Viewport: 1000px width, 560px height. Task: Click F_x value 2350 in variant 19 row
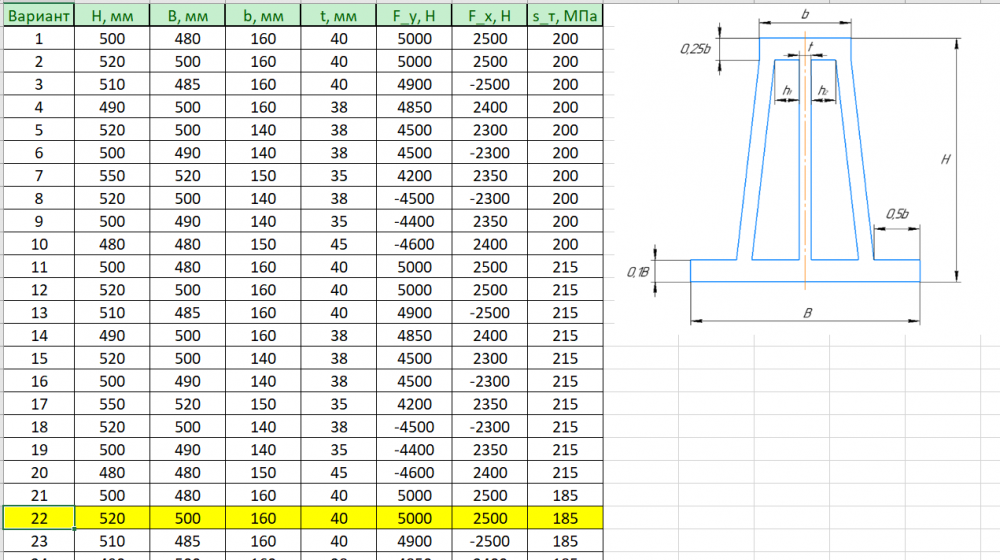click(490, 450)
